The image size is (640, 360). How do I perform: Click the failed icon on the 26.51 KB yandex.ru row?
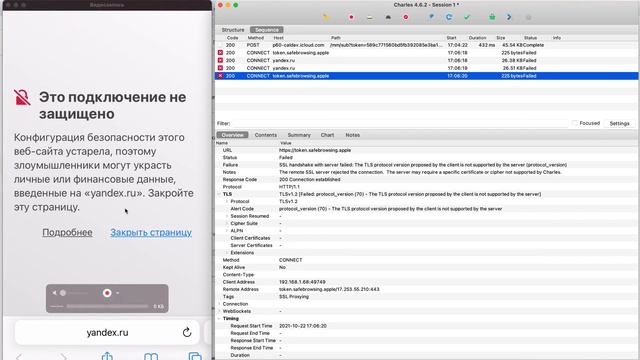click(220, 68)
